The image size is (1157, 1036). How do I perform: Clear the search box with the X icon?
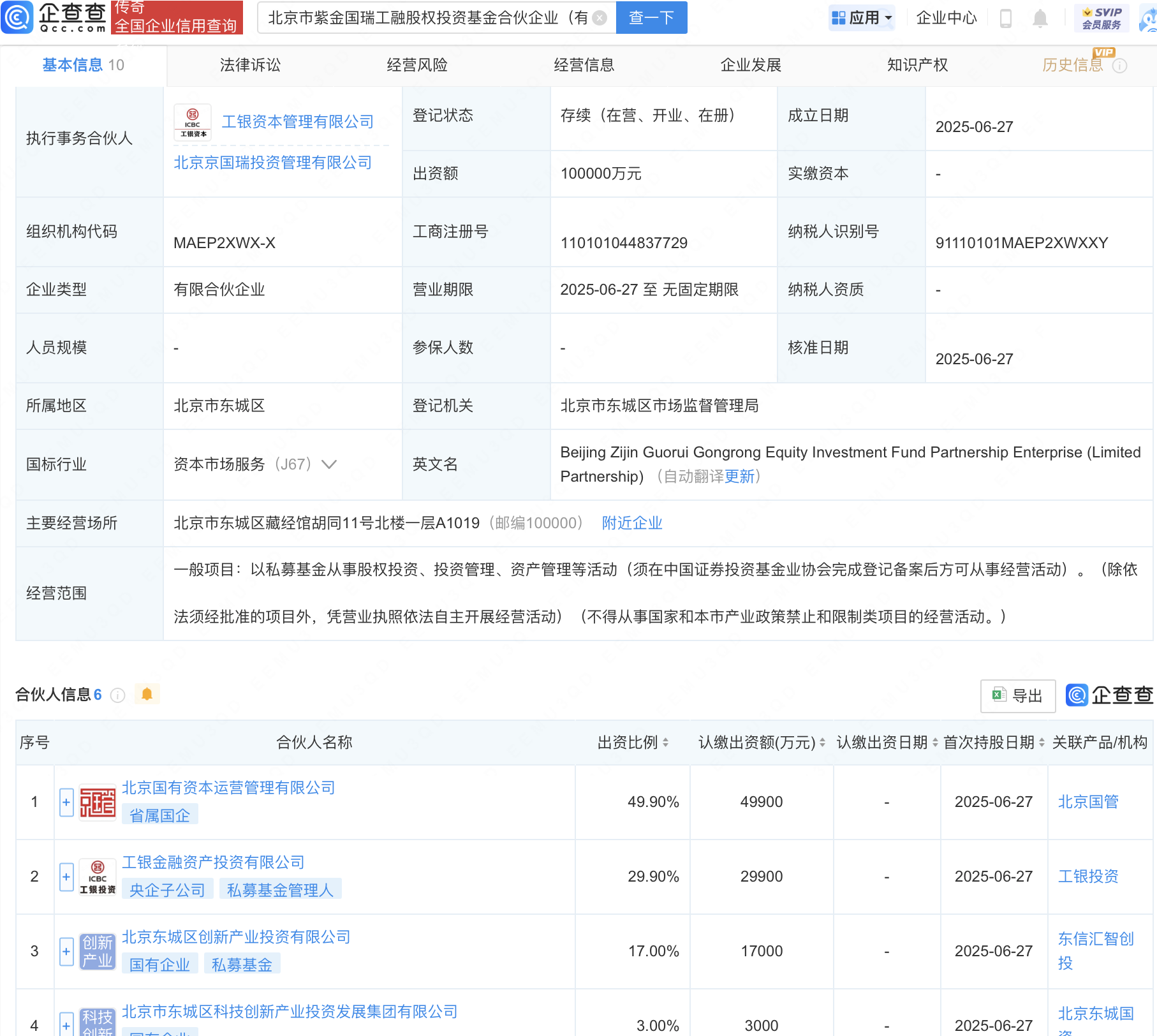click(600, 18)
